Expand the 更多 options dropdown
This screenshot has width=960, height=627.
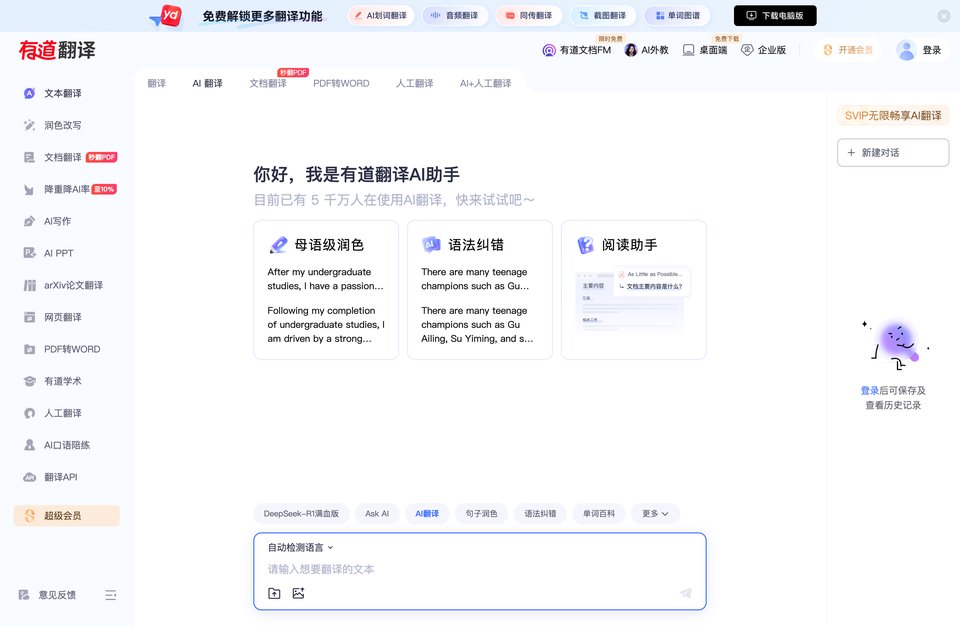tap(655, 514)
